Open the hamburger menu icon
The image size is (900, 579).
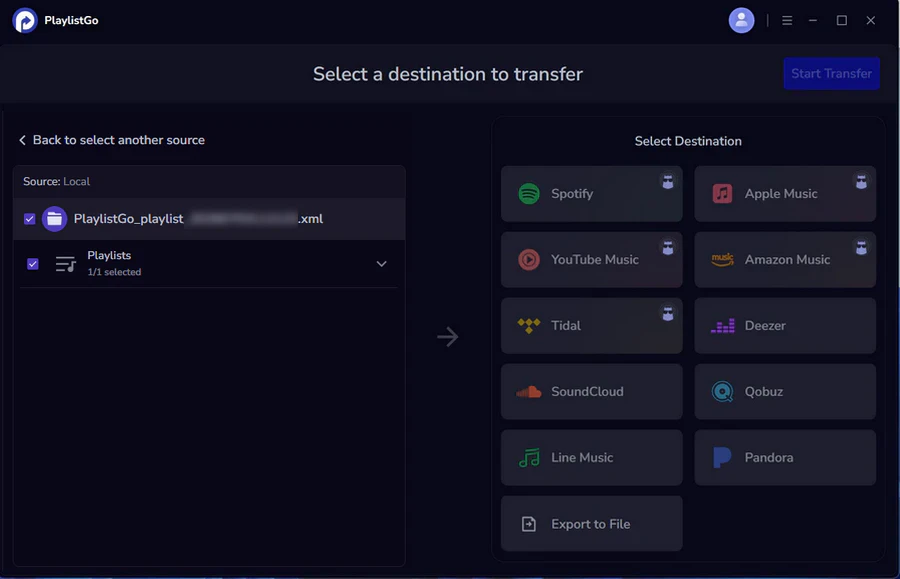(787, 21)
